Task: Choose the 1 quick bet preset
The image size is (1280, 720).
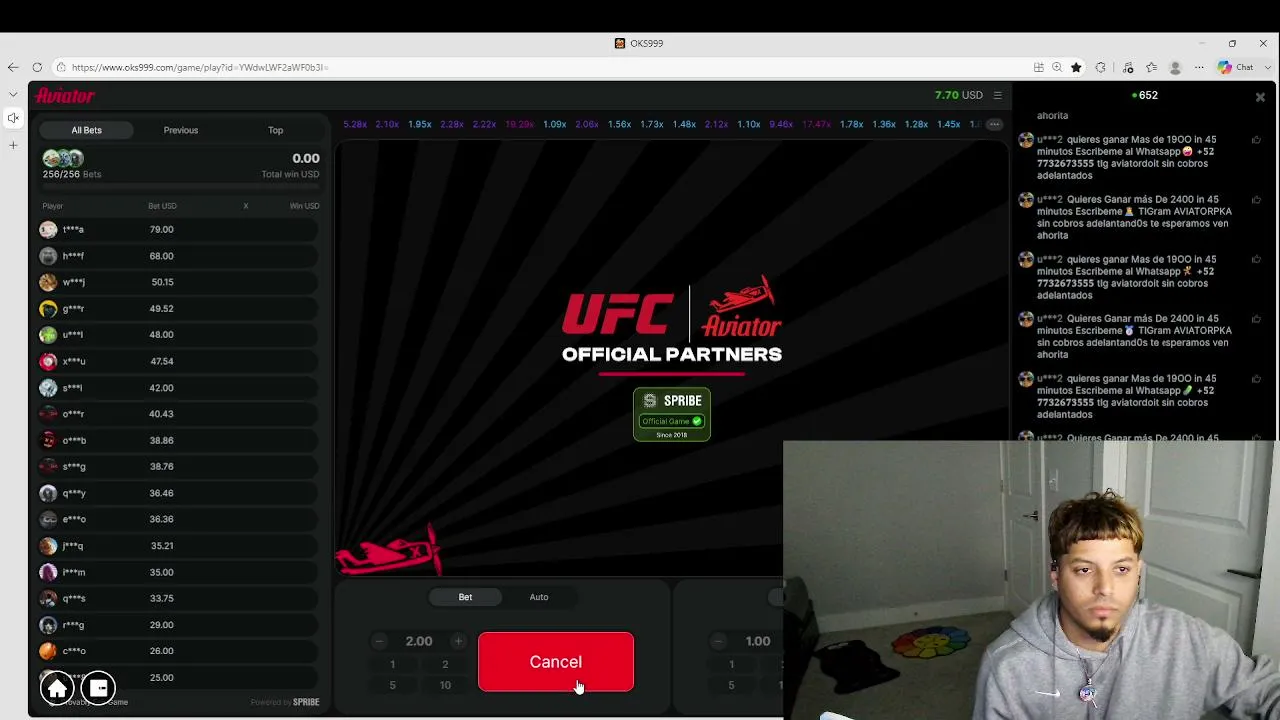Action: (392, 664)
